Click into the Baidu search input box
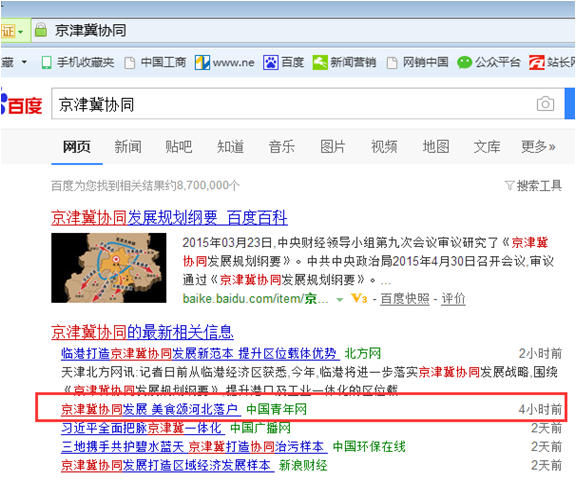Image resolution: width=576 pixels, height=492 pixels. (294, 104)
